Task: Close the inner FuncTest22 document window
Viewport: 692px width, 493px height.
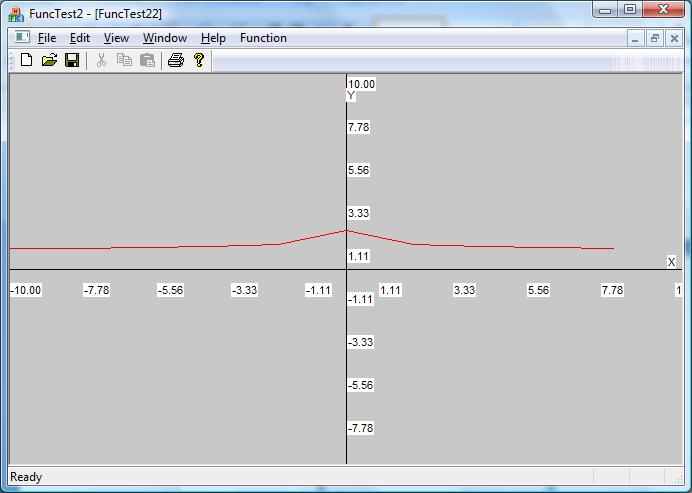Action: [674, 38]
